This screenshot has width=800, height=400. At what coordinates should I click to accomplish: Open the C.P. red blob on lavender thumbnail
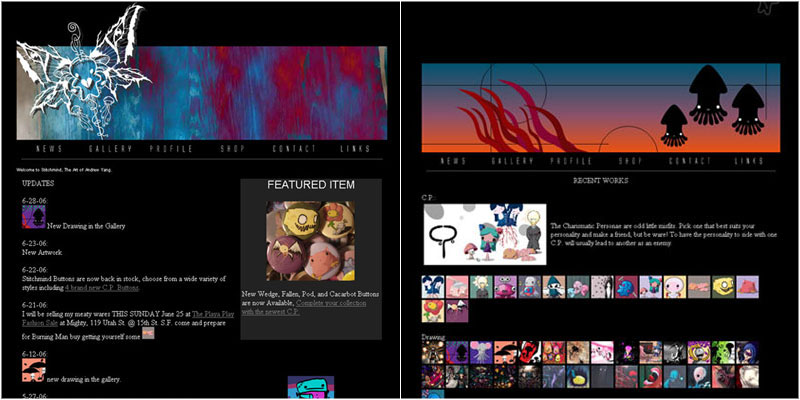(747, 287)
